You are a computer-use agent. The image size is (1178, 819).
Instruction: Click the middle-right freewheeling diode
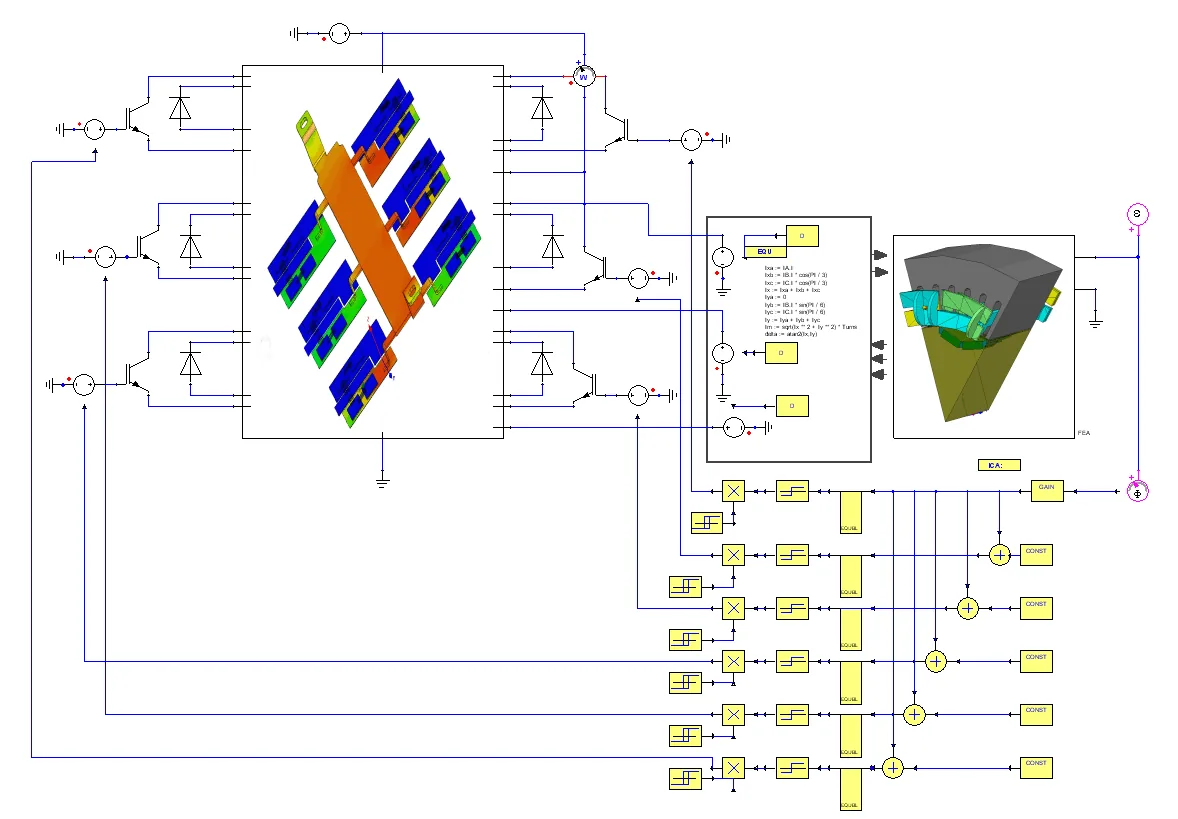(x=553, y=246)
